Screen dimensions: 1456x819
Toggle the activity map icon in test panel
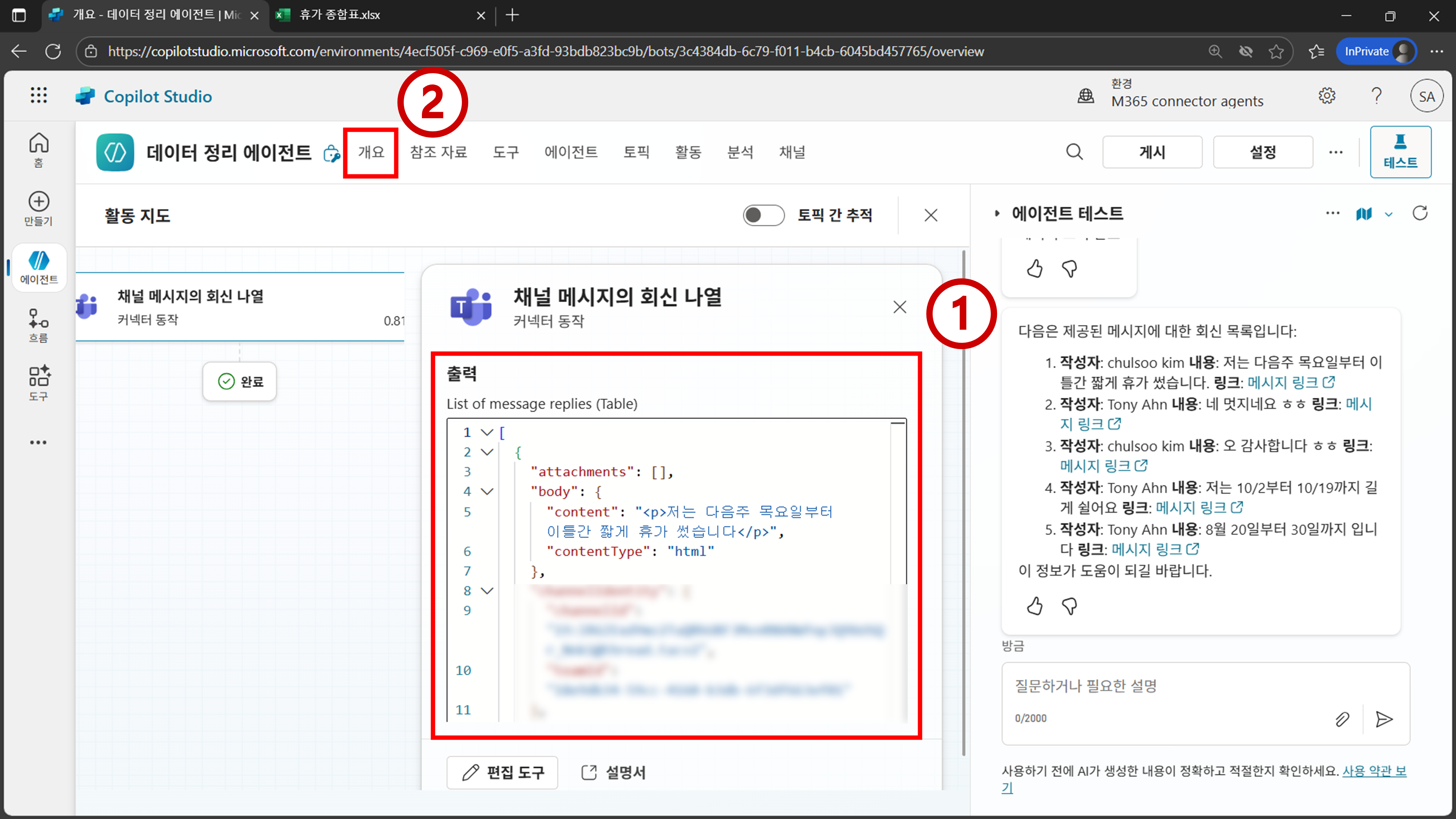click(1364, 214)
